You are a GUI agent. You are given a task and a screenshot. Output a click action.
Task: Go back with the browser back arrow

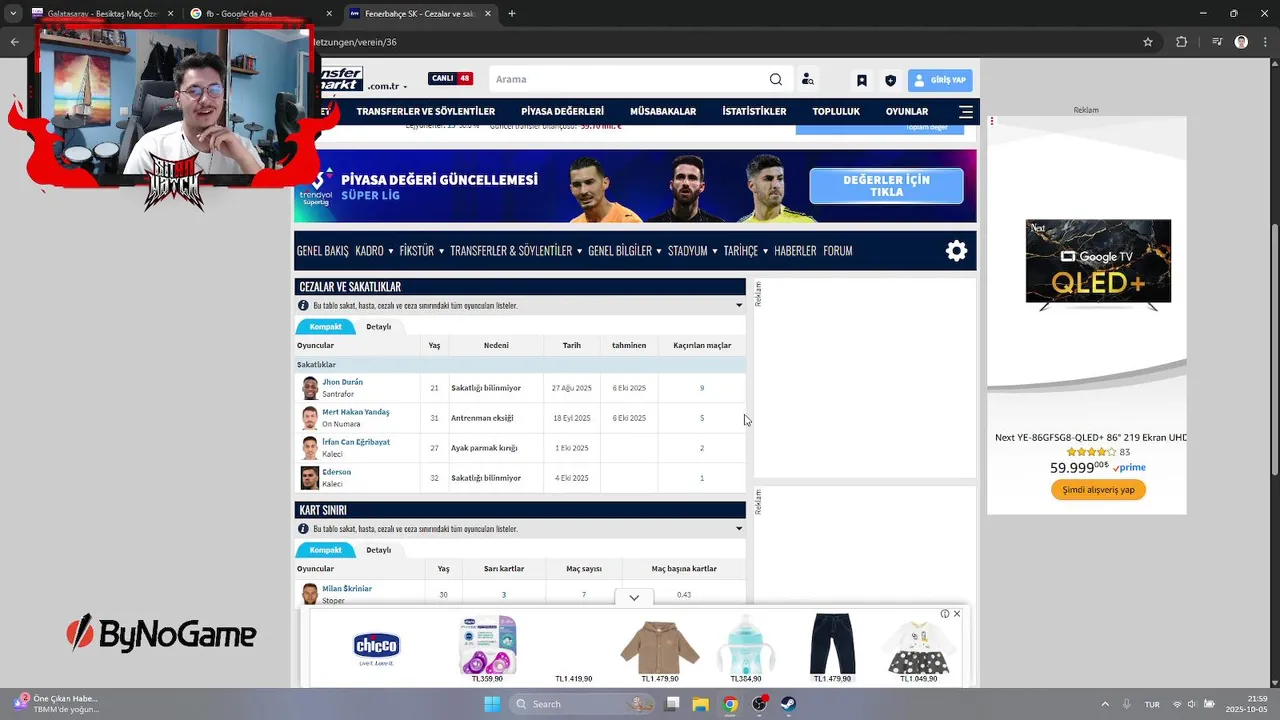[14, 42]
